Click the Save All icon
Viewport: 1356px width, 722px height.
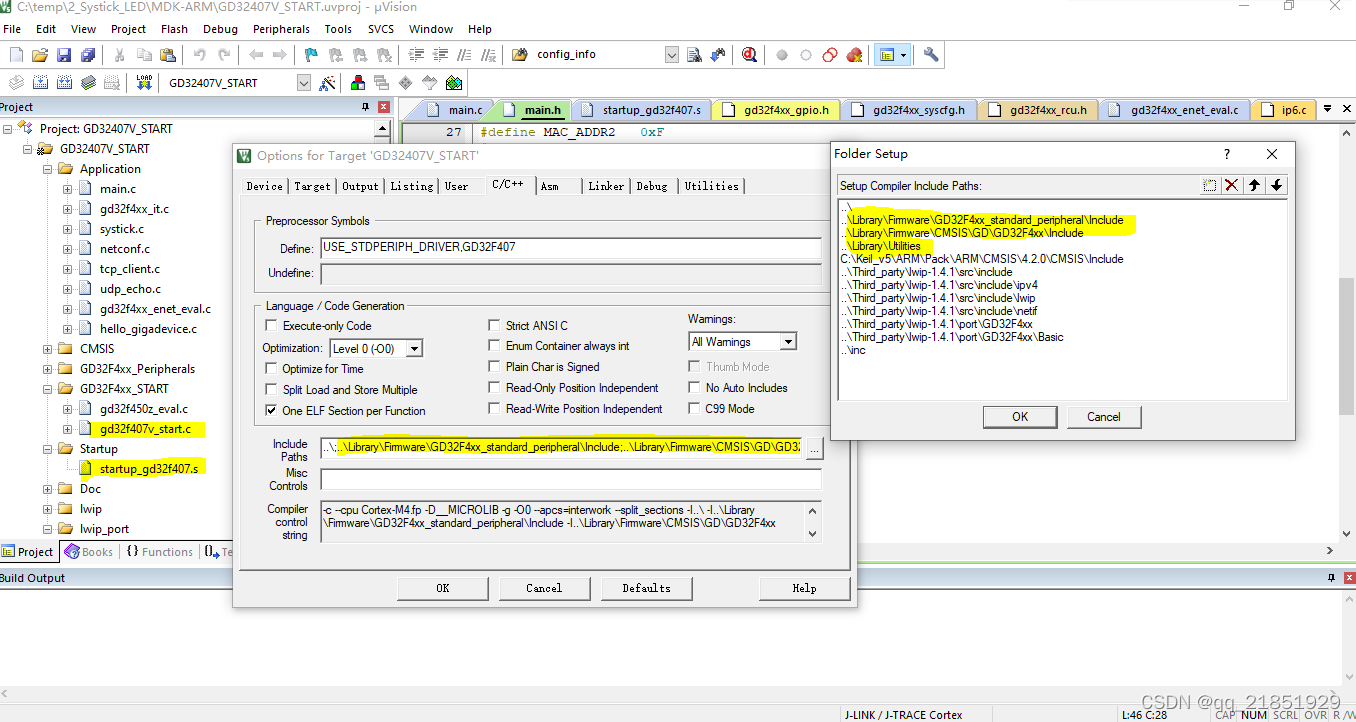(x=88, y=55)
